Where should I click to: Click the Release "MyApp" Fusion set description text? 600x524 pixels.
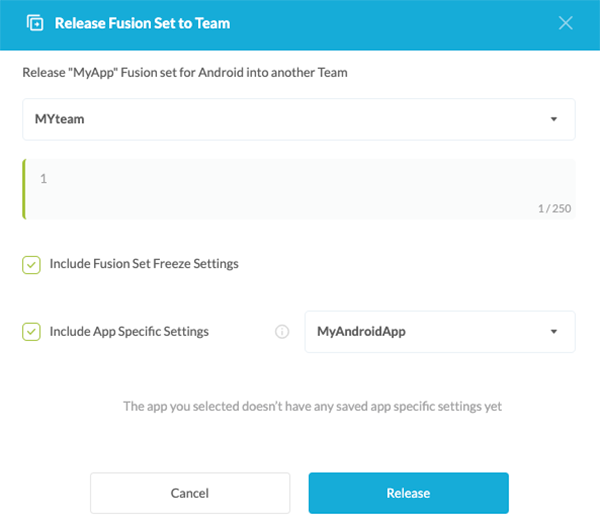click(x=185, y=72)
